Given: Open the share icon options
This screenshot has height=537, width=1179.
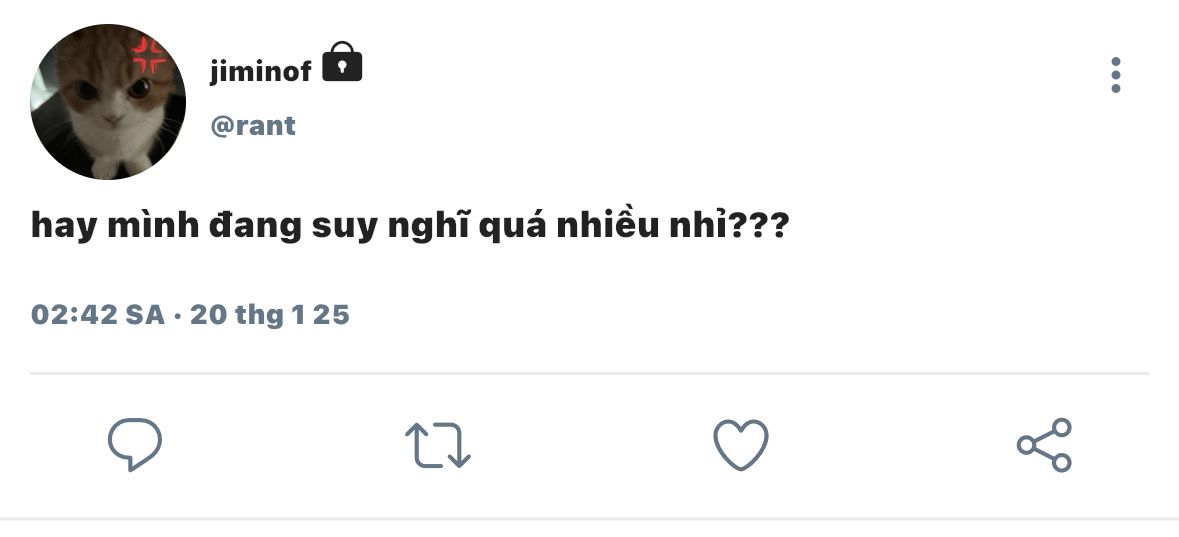Looking at the screenshot, I should click(x=1044, y=445).
